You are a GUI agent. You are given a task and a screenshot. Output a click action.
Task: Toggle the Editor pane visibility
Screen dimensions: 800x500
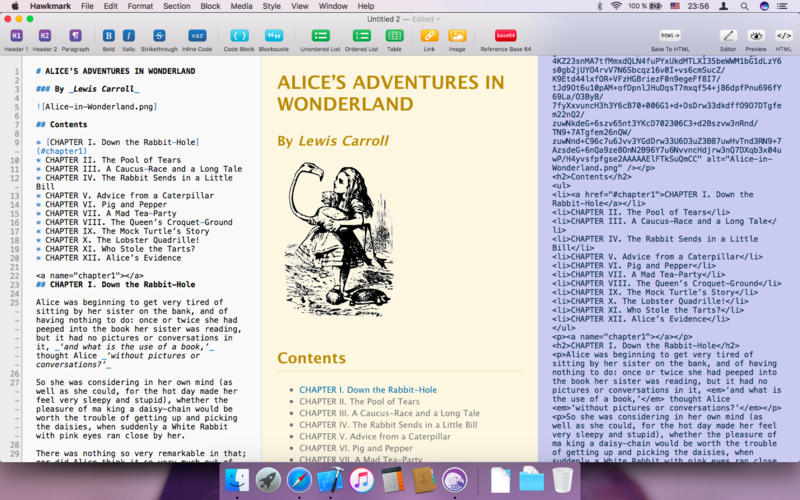point(728,36)
